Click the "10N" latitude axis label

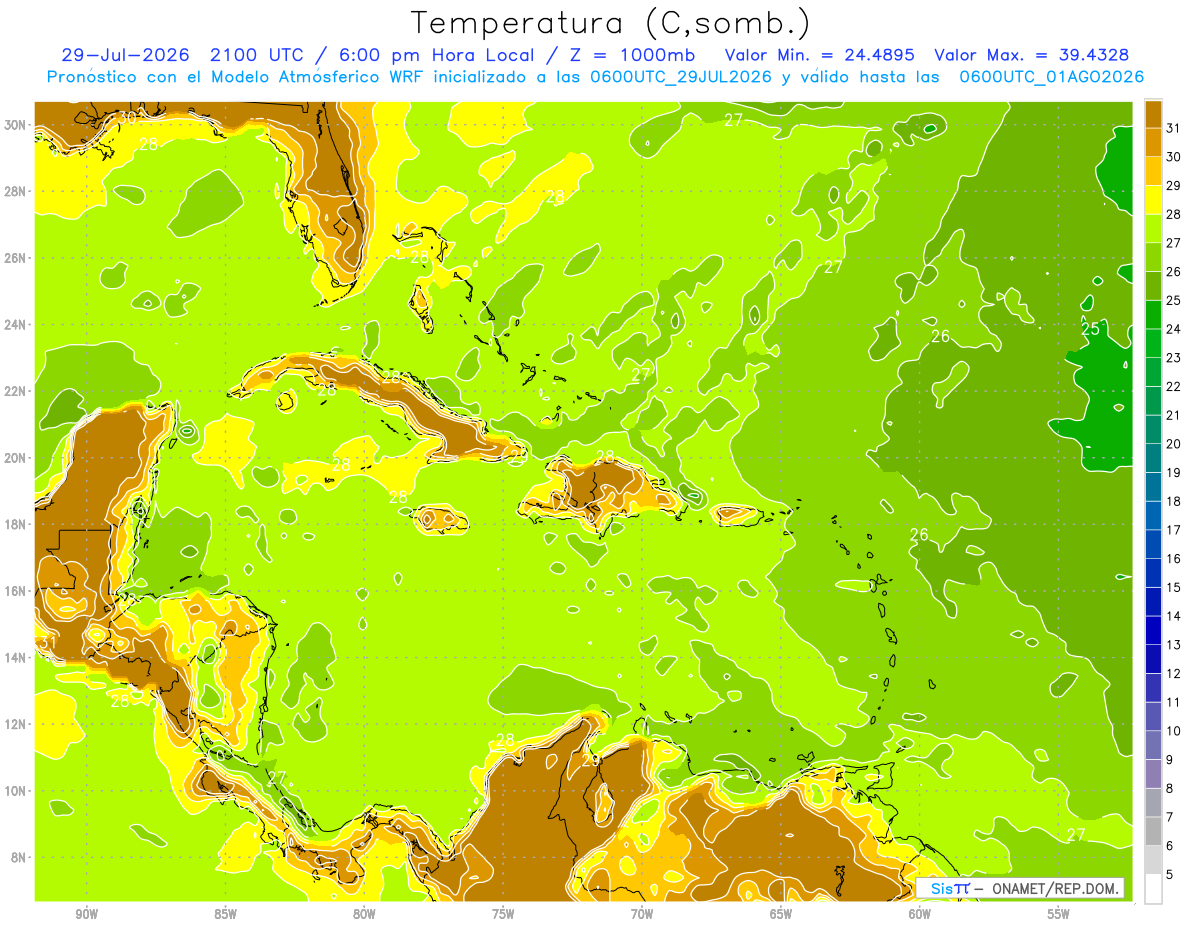pyautogui.click(x=17, y=790)
